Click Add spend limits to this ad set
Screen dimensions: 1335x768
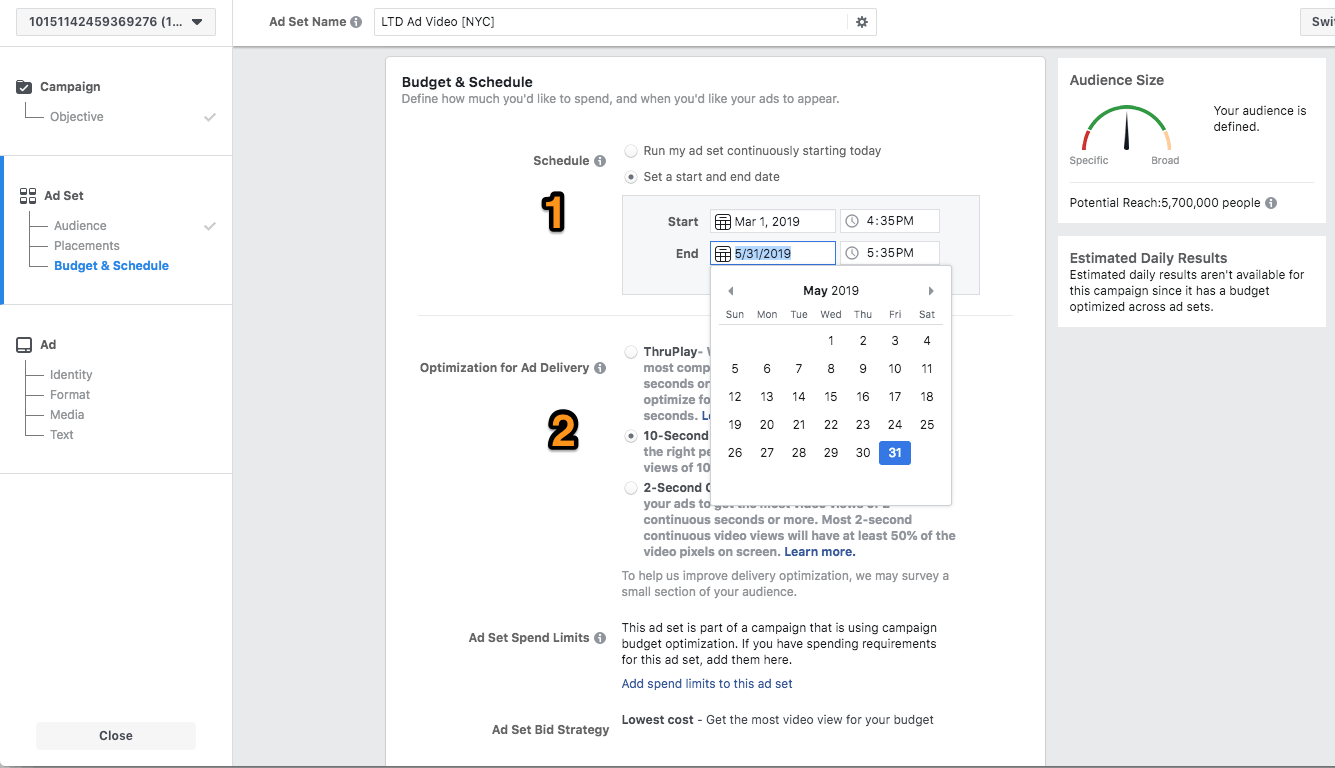[707, 684]
